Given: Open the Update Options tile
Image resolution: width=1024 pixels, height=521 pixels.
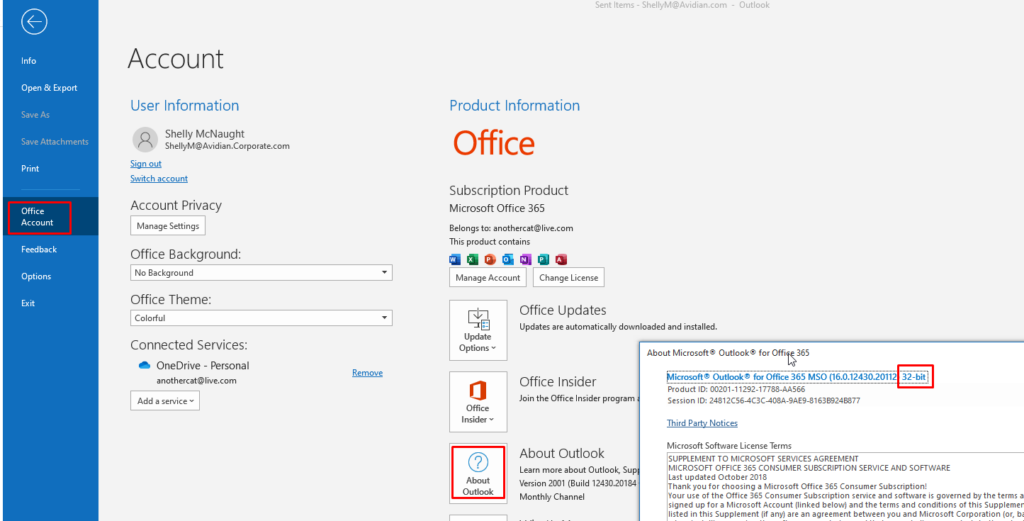Looking at the screenshot, I should pyautogui.click(x=478, y=330).
